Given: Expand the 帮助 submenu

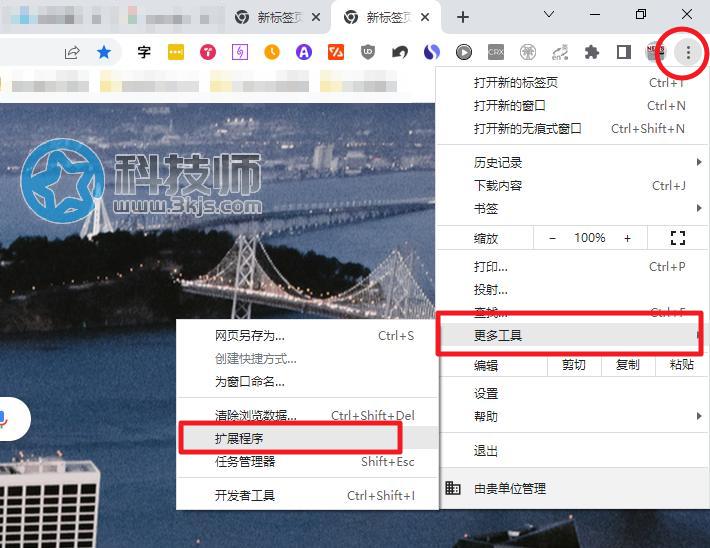Looking at the screenshot, I should [571, 417].
